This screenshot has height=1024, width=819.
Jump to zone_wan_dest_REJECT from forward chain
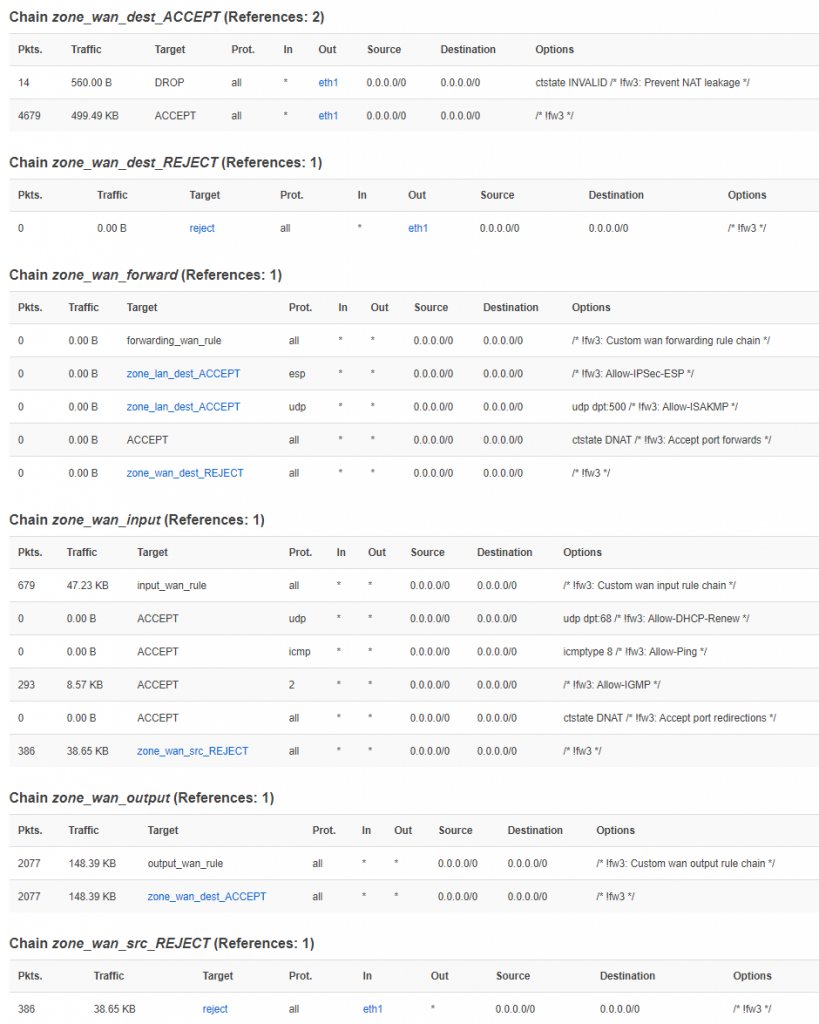(x=184, y=473)
